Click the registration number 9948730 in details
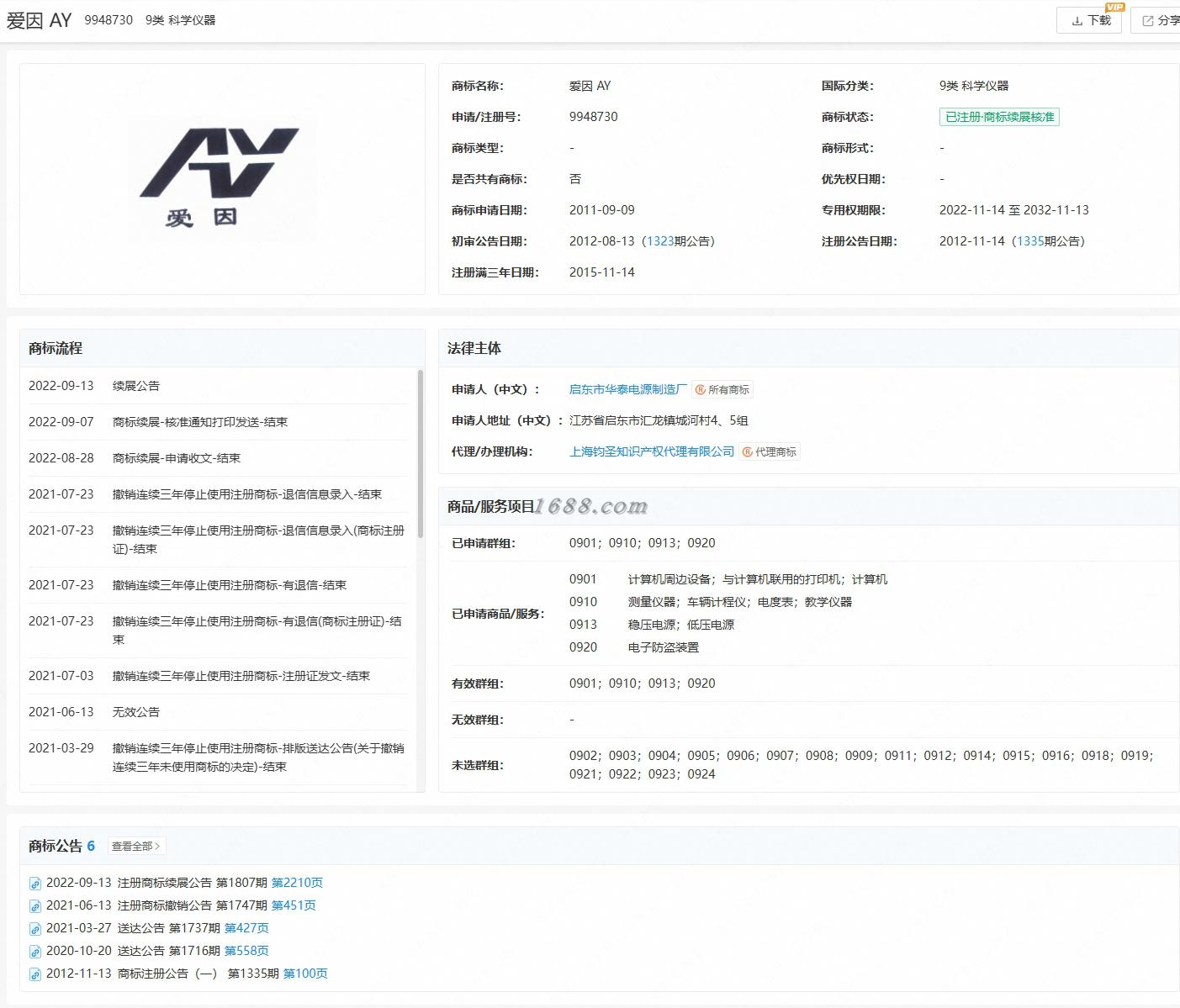This screenshot has height=1008, width=1180. point(594,117)
